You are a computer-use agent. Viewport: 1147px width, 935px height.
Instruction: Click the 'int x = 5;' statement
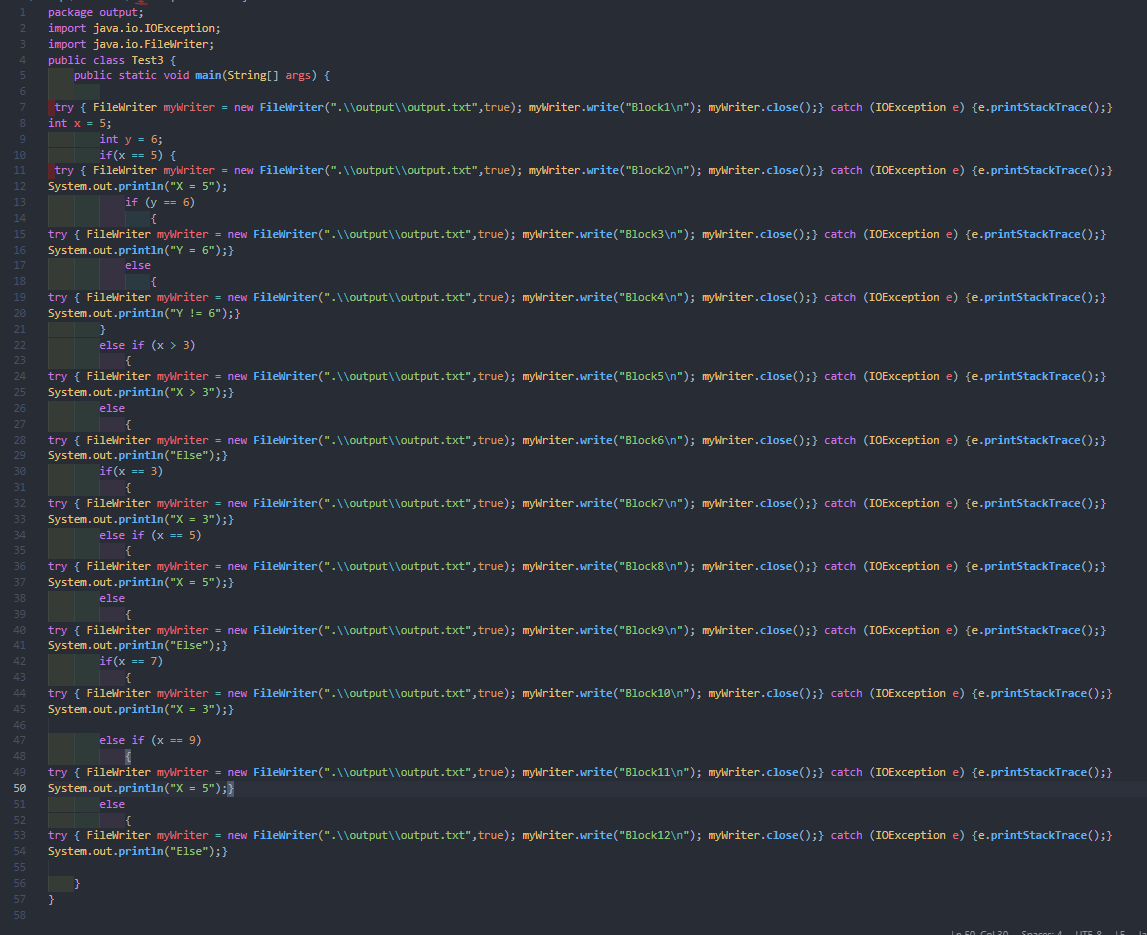coord(80,123)
